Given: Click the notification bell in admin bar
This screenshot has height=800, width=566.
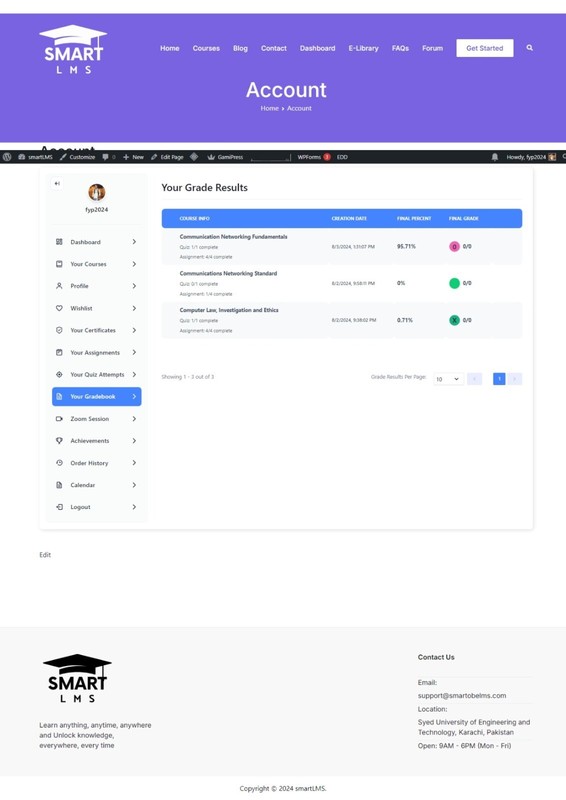Looking at the screenshot, I should point(495,157).
